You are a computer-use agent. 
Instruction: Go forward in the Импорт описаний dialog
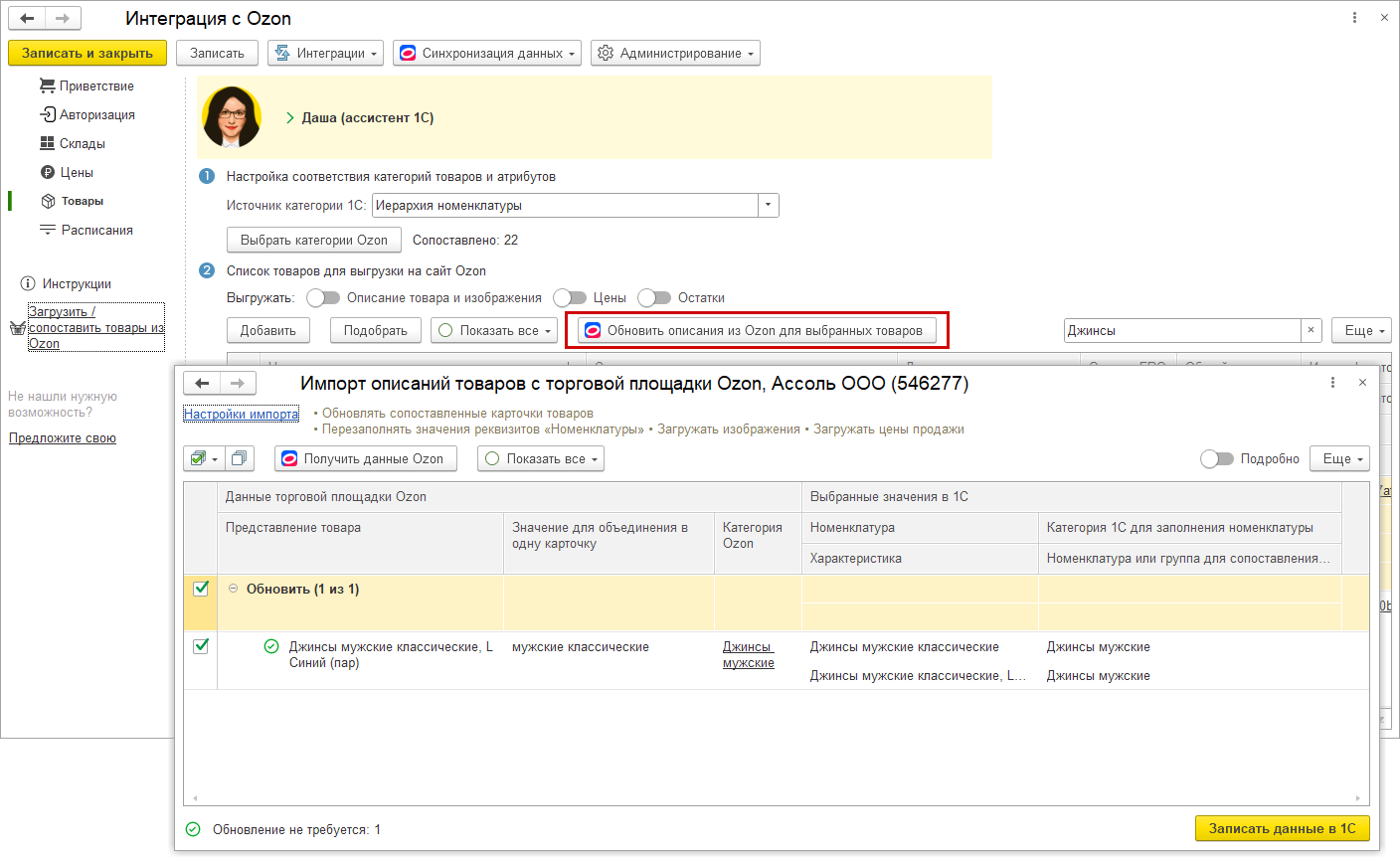(x=238, y=383)
